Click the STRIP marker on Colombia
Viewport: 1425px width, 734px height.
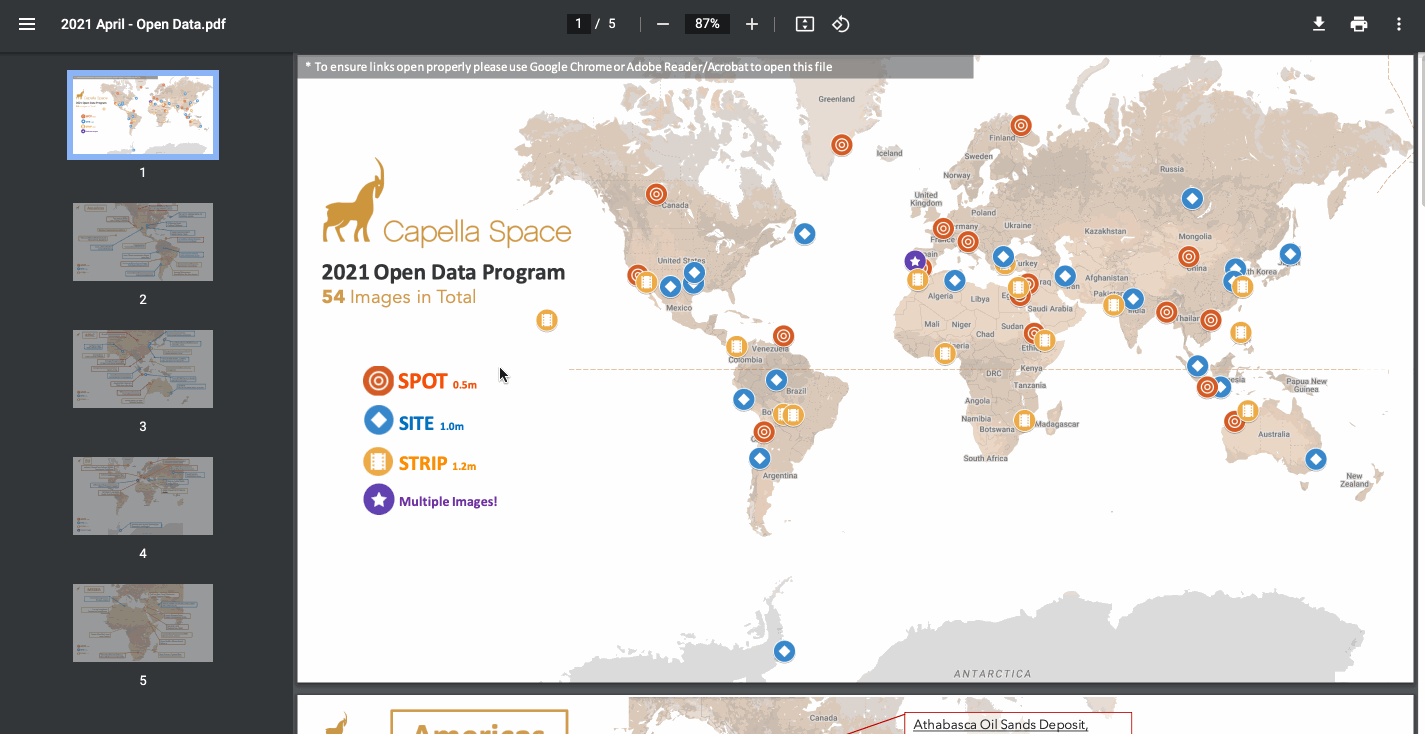coord(737,347)
